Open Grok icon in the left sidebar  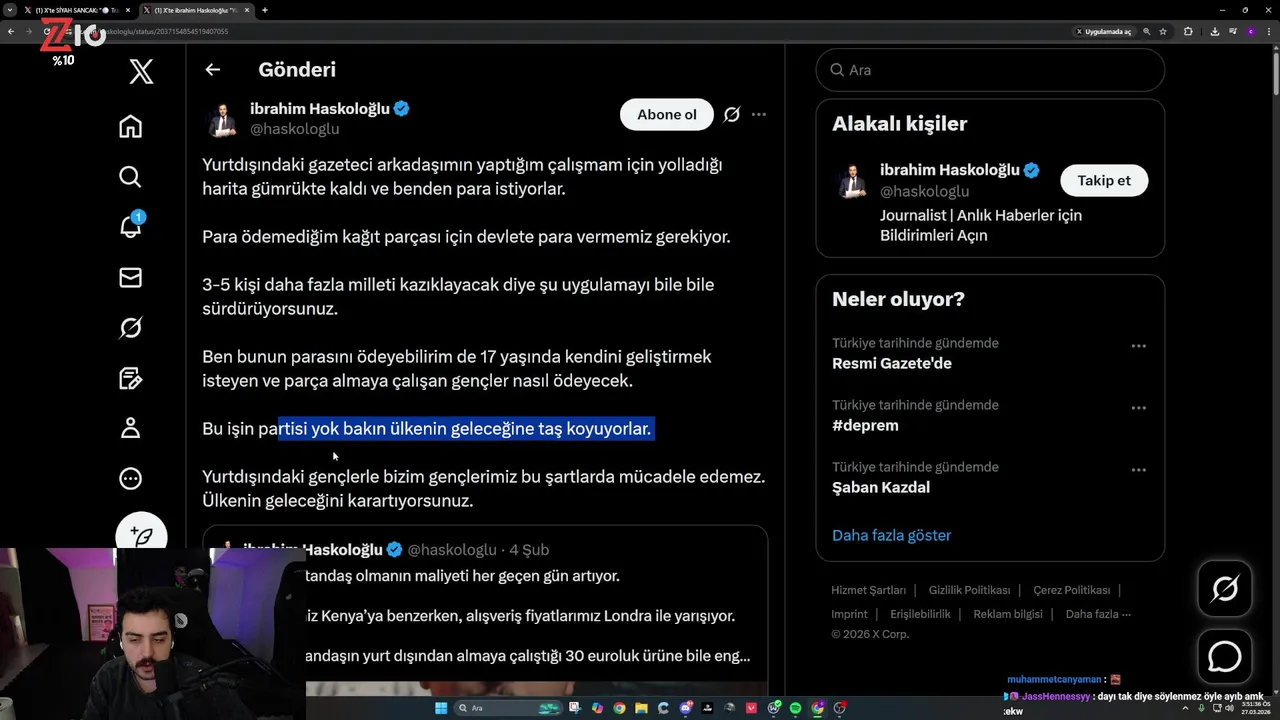pyautogui.click(x=130, y=328)
